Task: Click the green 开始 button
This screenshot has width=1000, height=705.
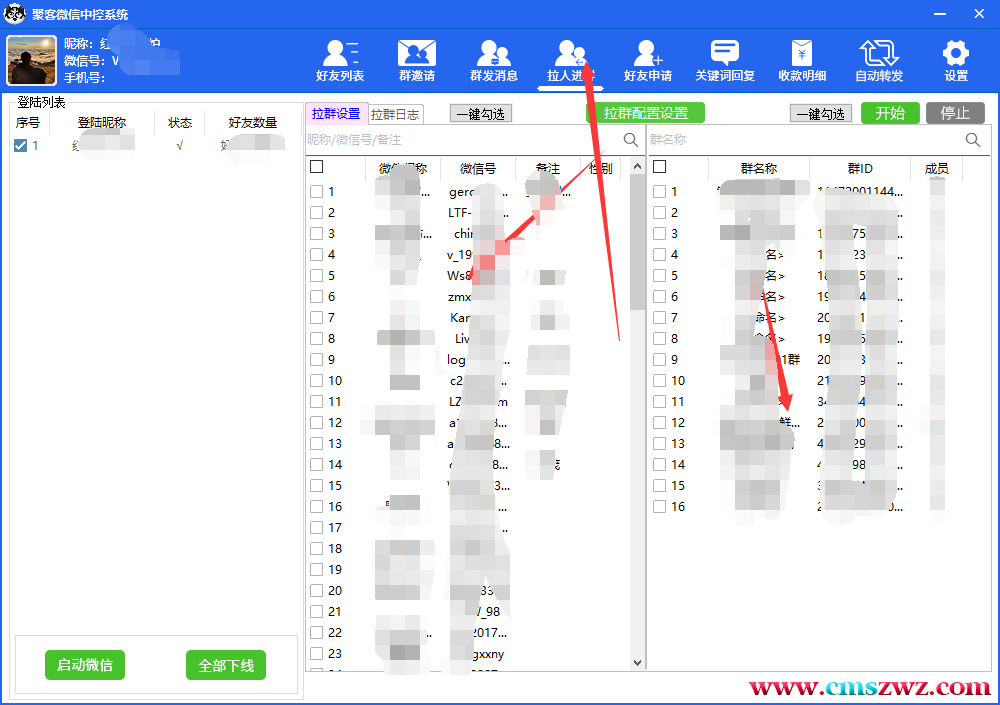Action: 890,113
